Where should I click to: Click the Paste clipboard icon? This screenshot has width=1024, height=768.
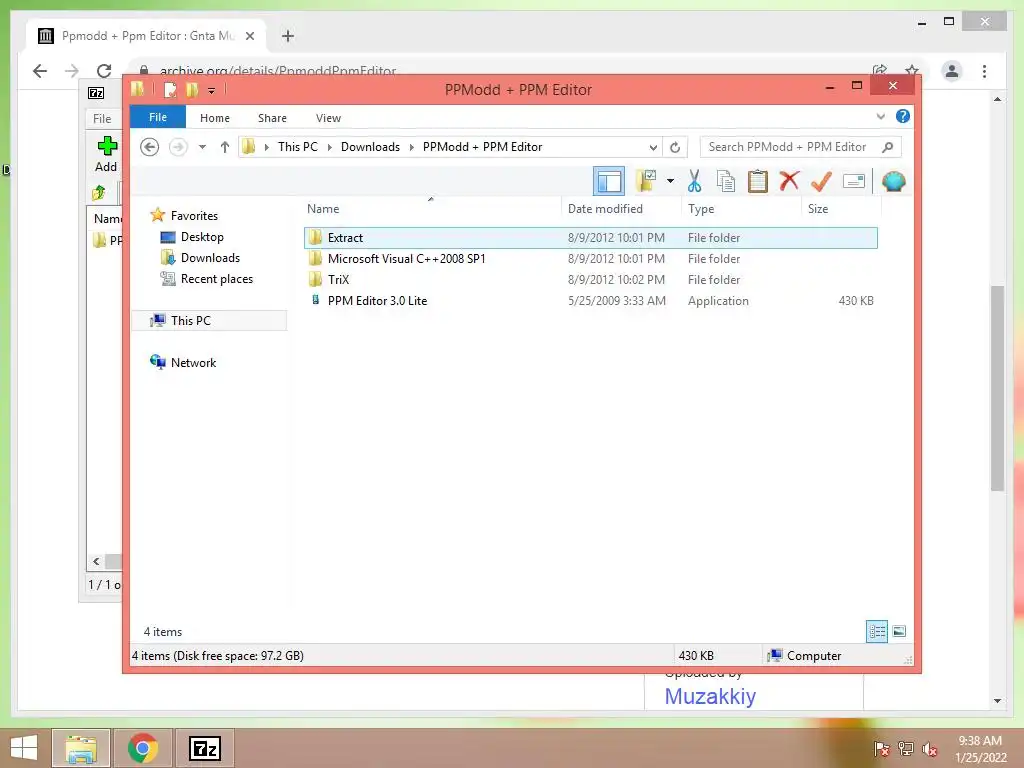point(758,181)
